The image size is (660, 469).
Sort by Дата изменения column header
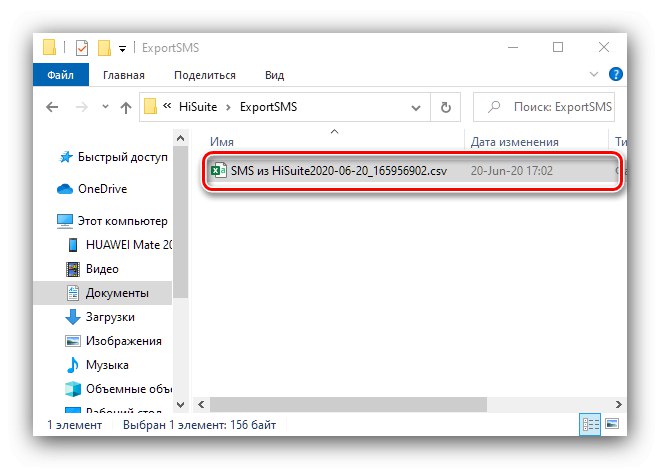pos(515,142)
